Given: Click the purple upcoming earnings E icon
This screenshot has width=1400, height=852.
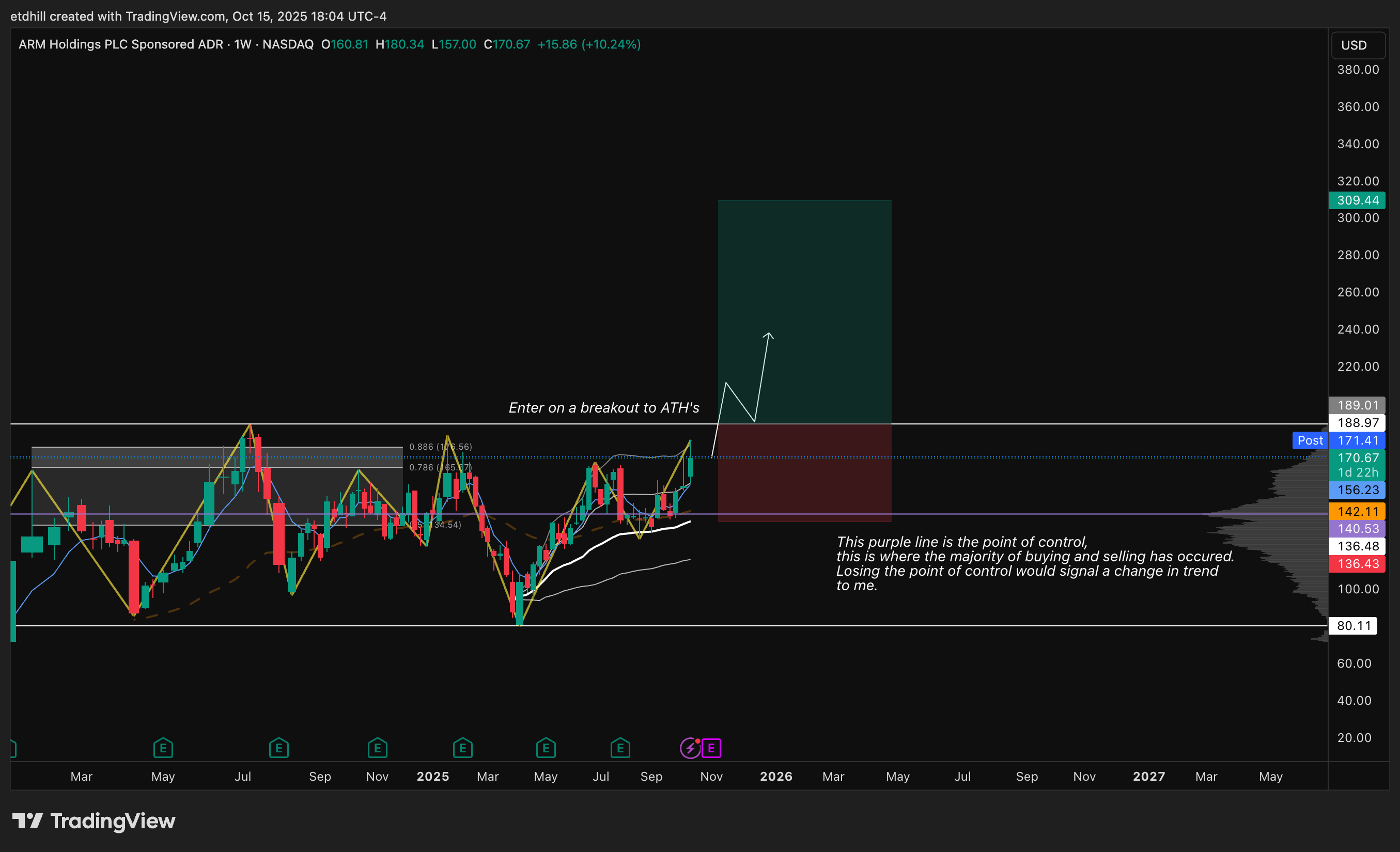Looking at the screenshot, I should 711,748.
